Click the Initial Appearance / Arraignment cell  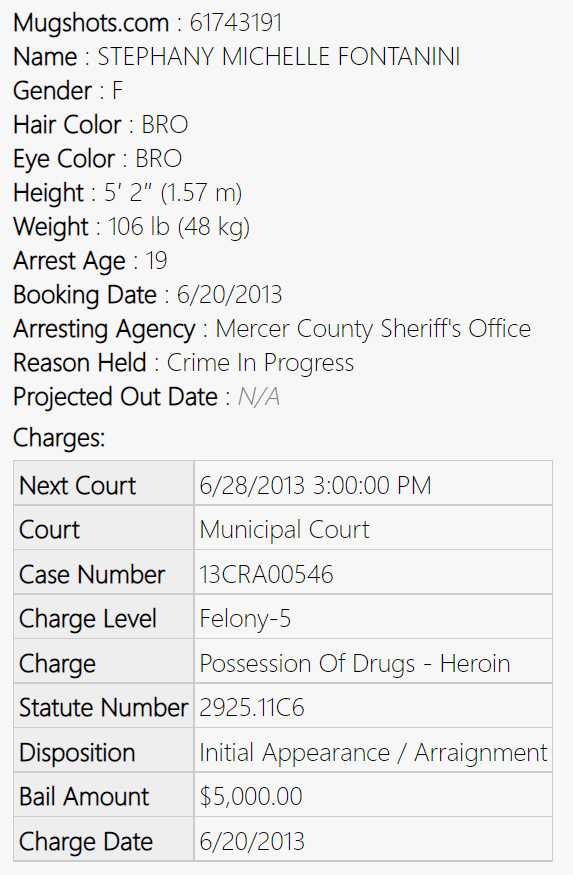click(x=373, y=751)
